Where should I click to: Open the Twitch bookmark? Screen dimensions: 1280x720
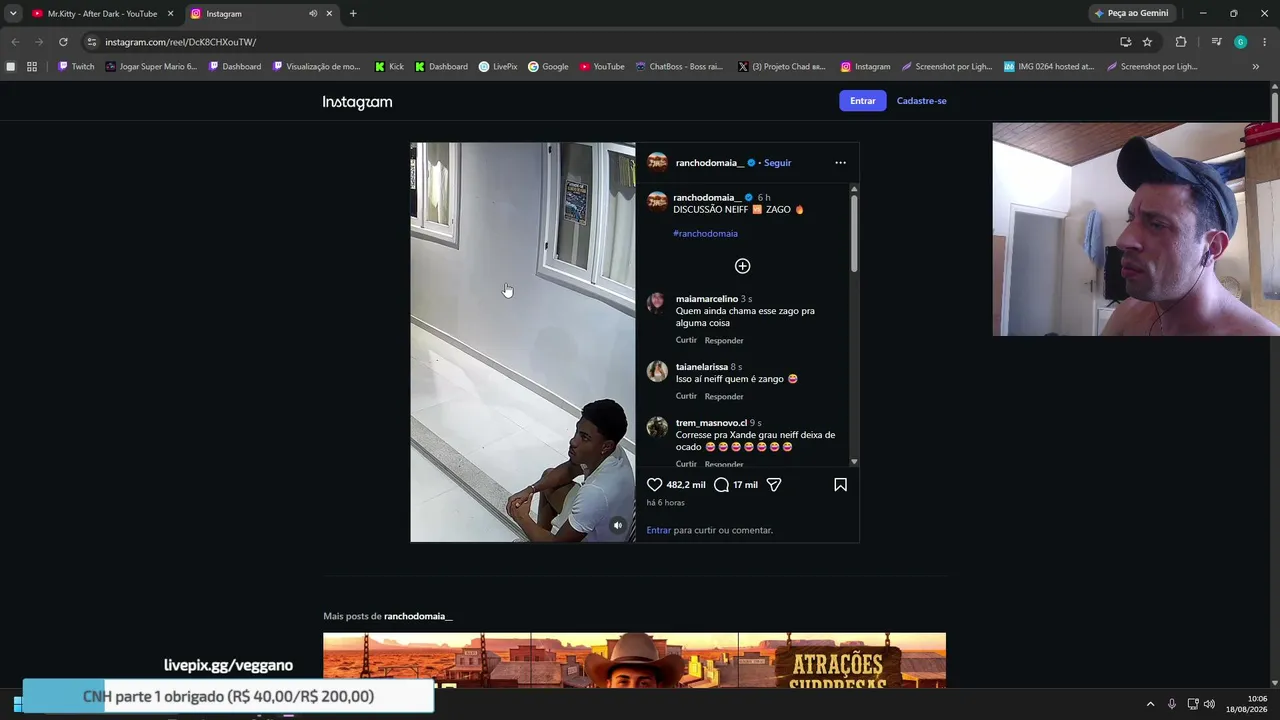76,67
